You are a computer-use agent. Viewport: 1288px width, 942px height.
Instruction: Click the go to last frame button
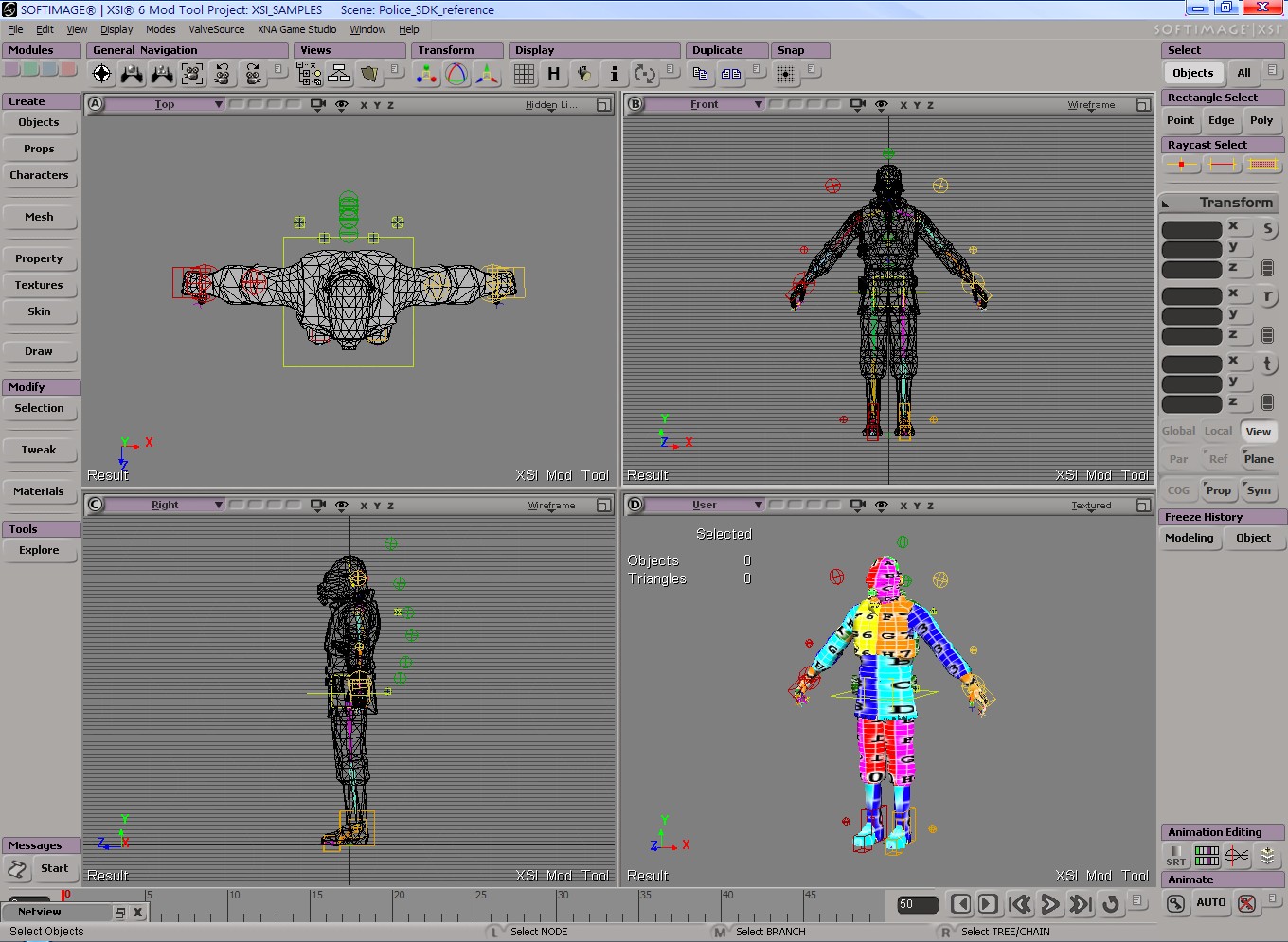pos(1081,904)
